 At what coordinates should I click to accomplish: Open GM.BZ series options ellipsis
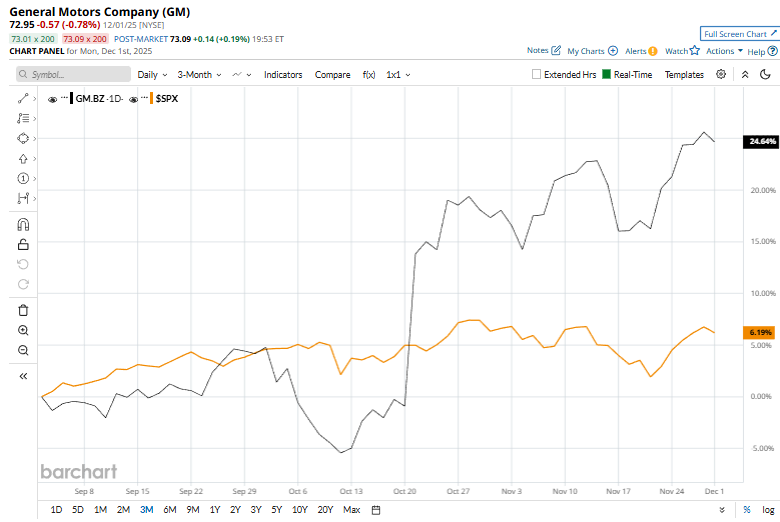65,98
